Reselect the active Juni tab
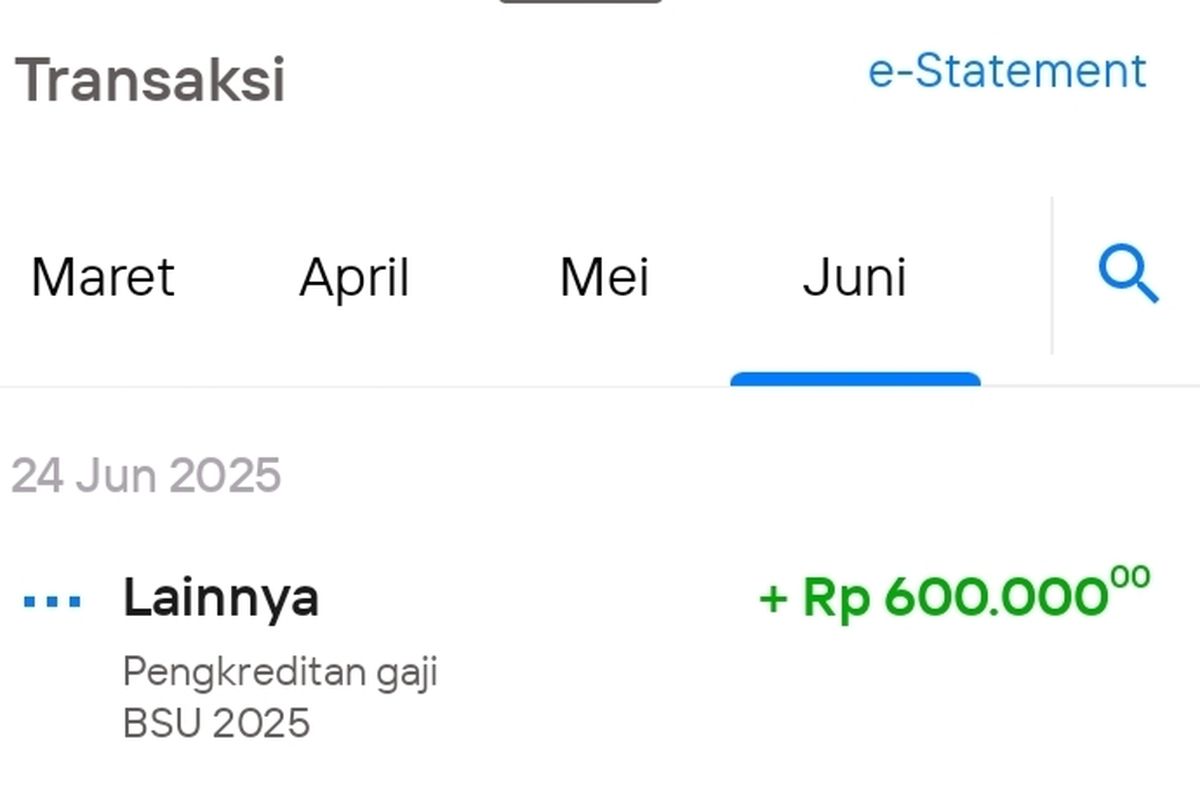Image resolution: width=1200 pixels, height=800 pixels. (856, 277)
